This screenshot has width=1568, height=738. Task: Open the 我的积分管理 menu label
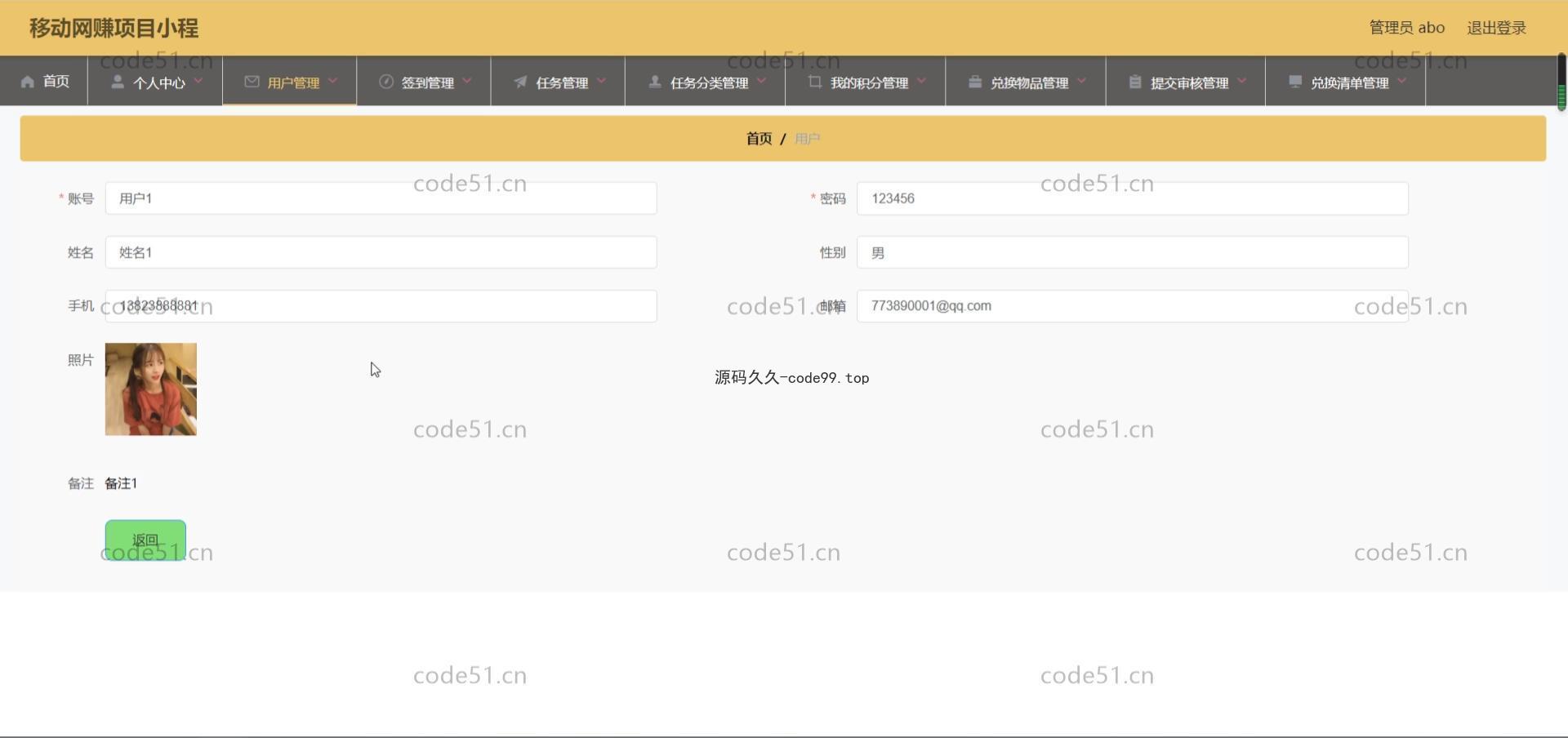[870, 83]
